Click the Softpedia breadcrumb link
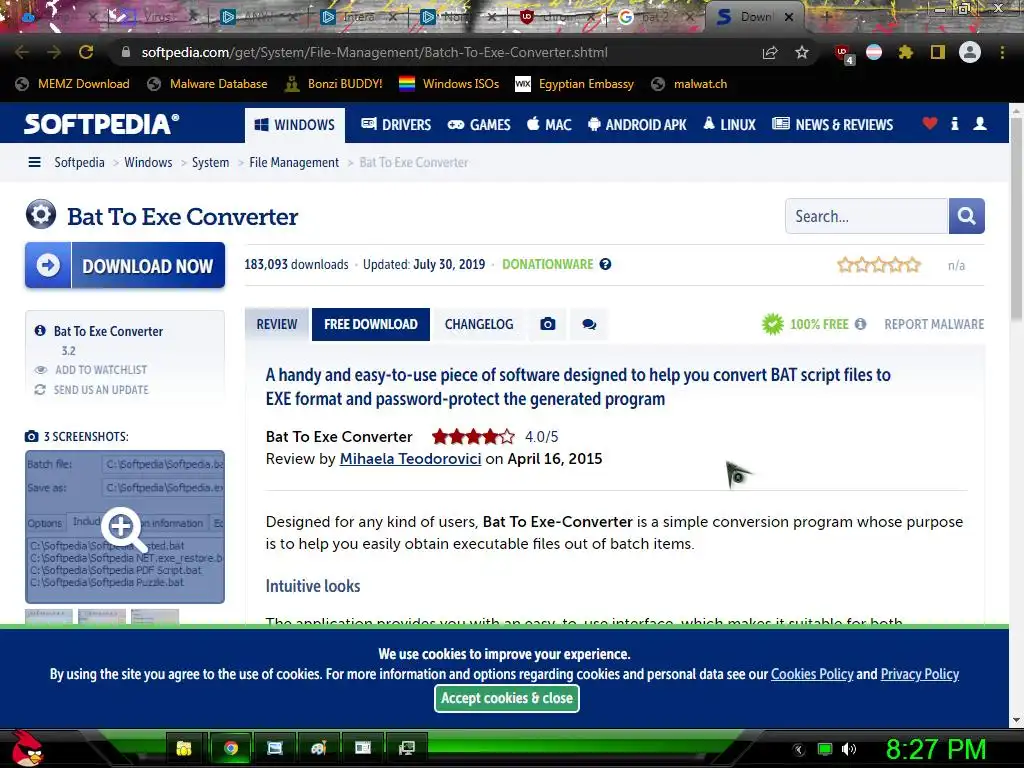Screen dimensions: 1024x768 click(x=79, y=163)
